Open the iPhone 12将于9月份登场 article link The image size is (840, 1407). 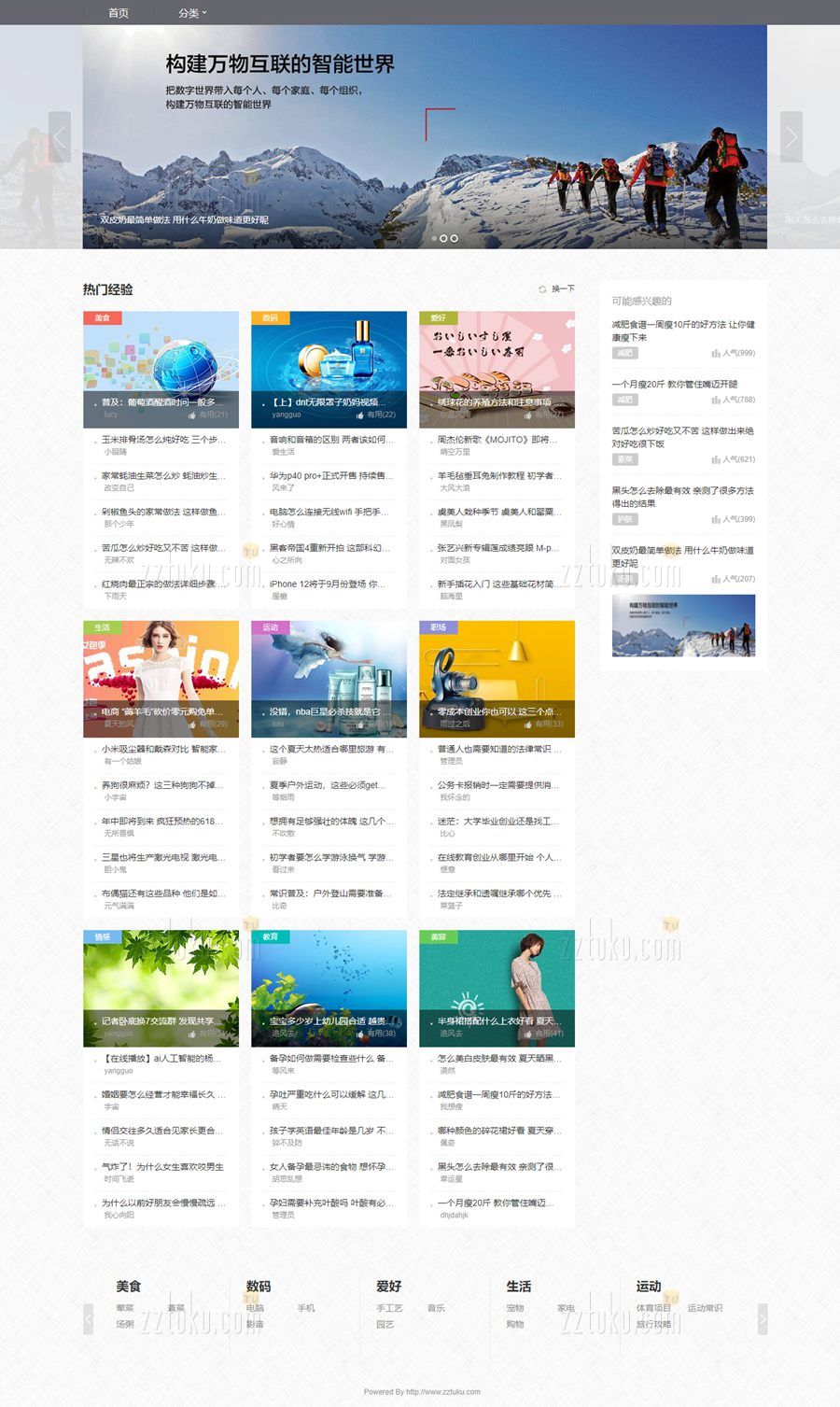[x=327, y=584]
